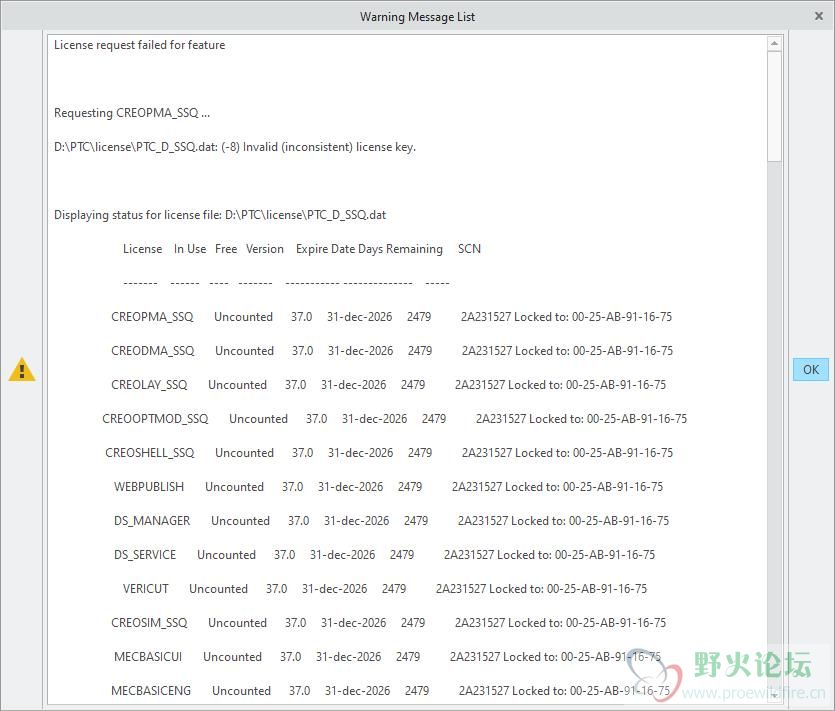Click '31-dec-2026' in the MECBASICENG row
Image resolution: width=835 pixels, height=711 pixels.
point(358,691)
